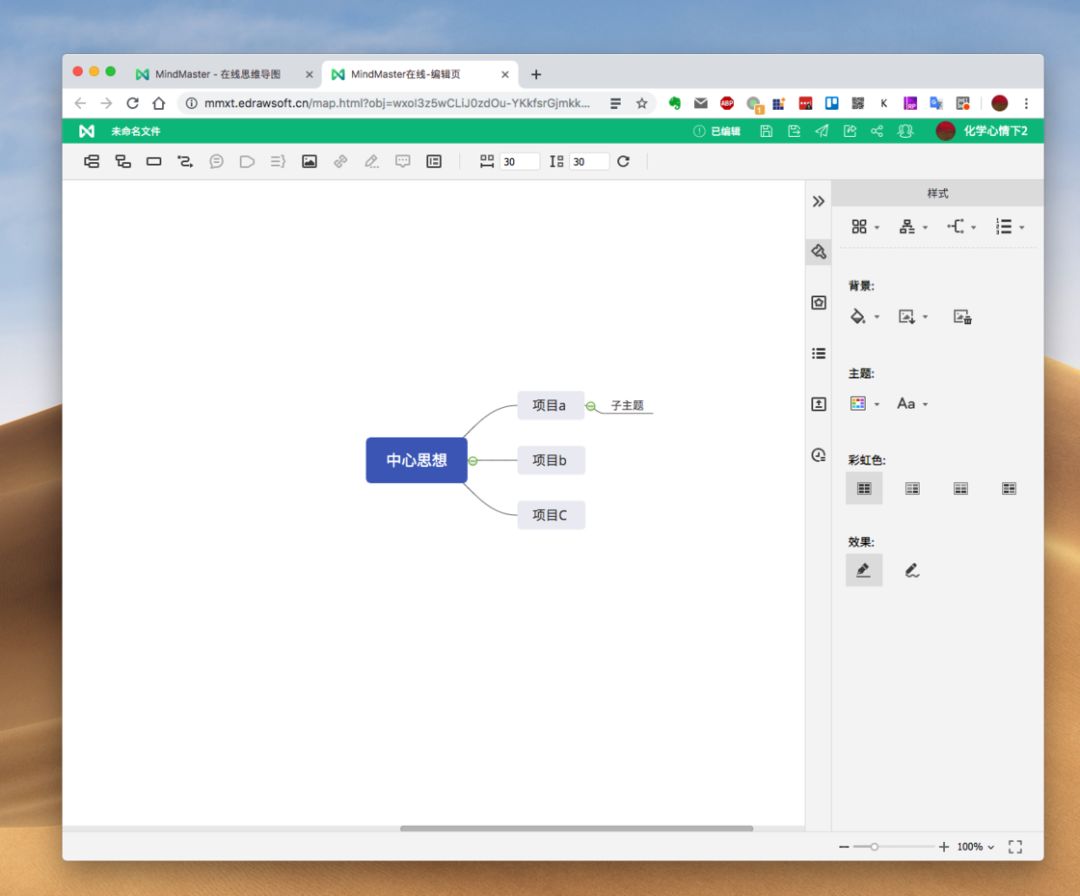
Task: Click the zoom slider handle
Action: [x=874, y=846]
